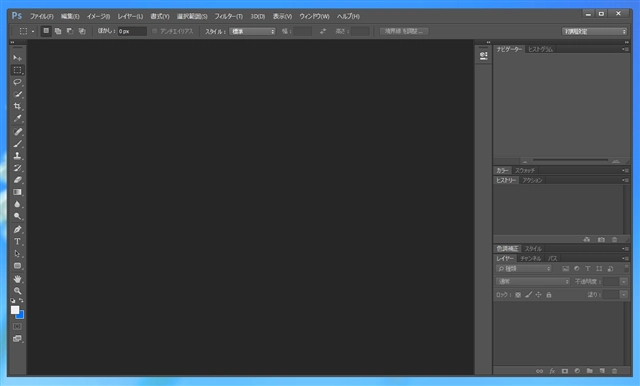Toggle filter for type layers
Viewport: 640px width, 386px height.
click(x=588, y=268)
